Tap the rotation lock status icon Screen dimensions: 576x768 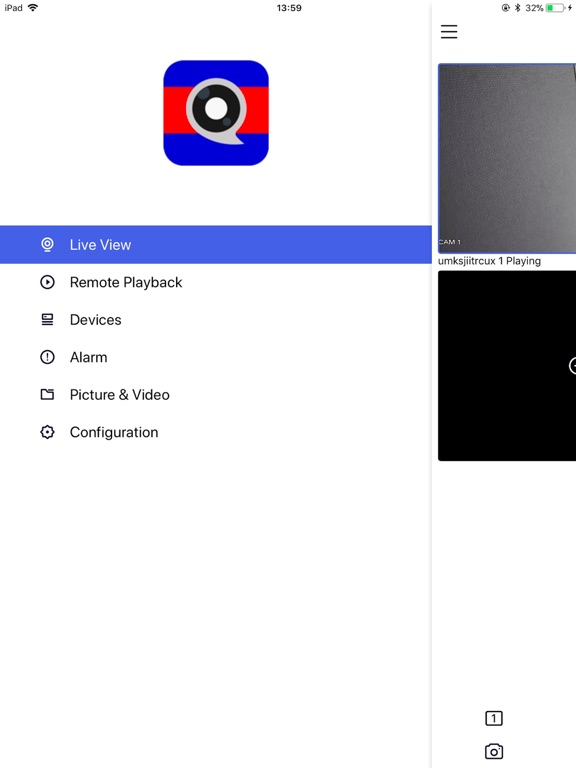click(506, 8)
